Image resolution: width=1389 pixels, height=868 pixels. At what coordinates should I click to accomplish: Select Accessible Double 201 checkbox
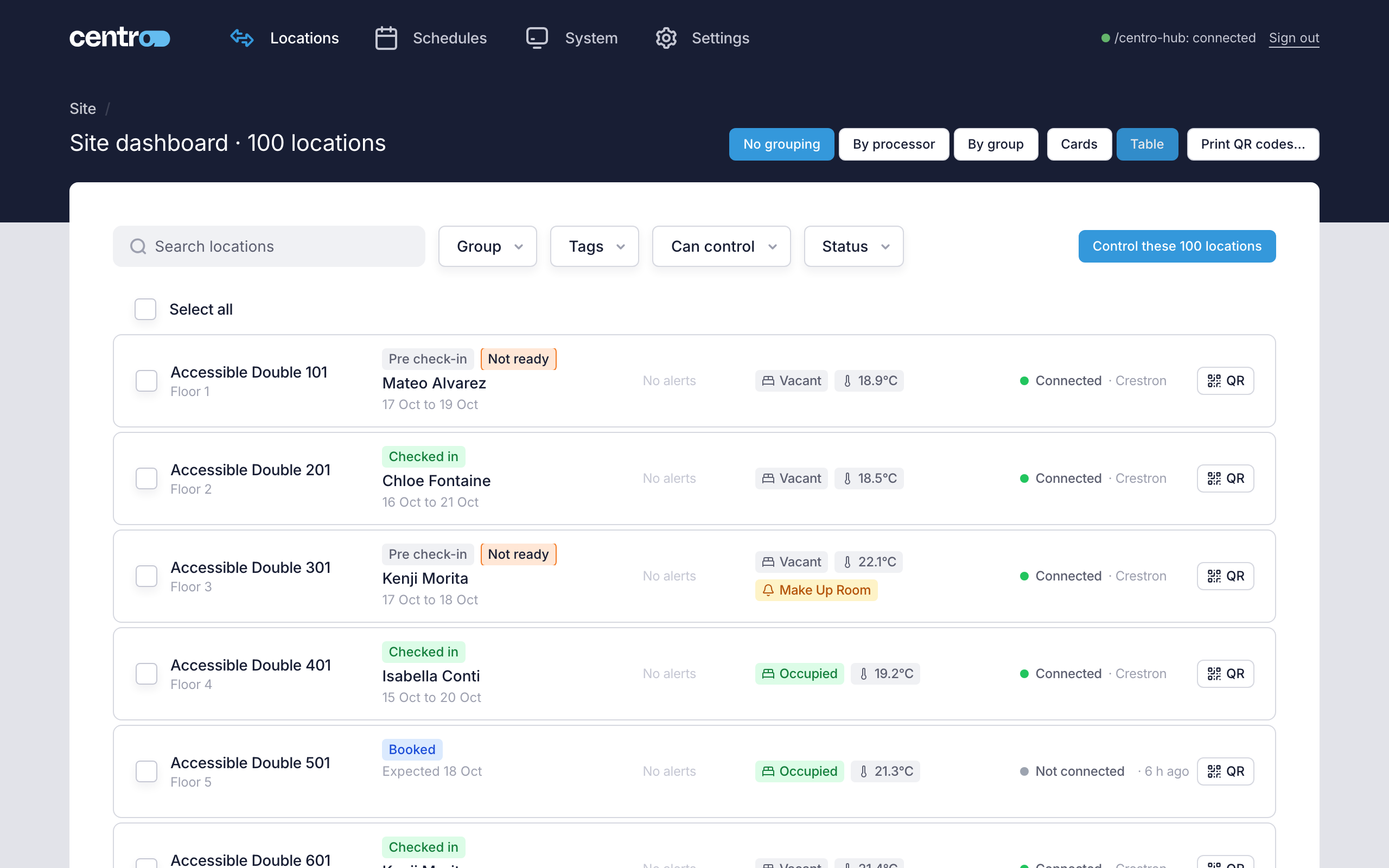[146, 478]
